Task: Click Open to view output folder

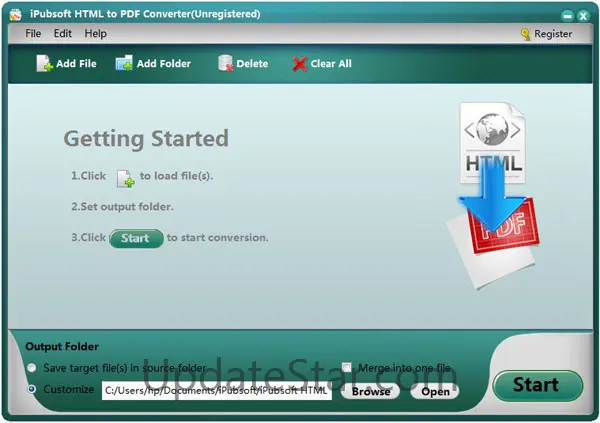Action: point(435,391)
